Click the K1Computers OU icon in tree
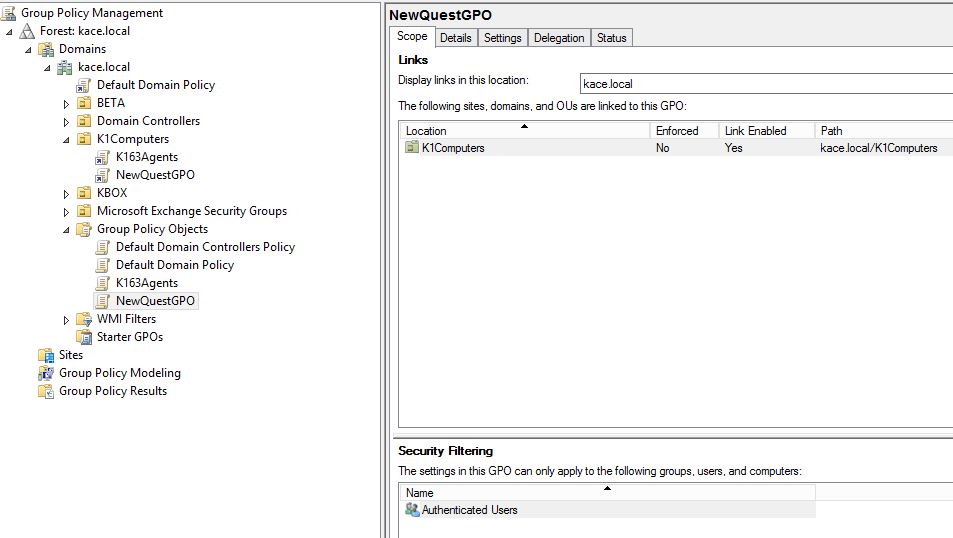Image resolution: width=953 pixels, height=538 pixels. coord(84,139)
